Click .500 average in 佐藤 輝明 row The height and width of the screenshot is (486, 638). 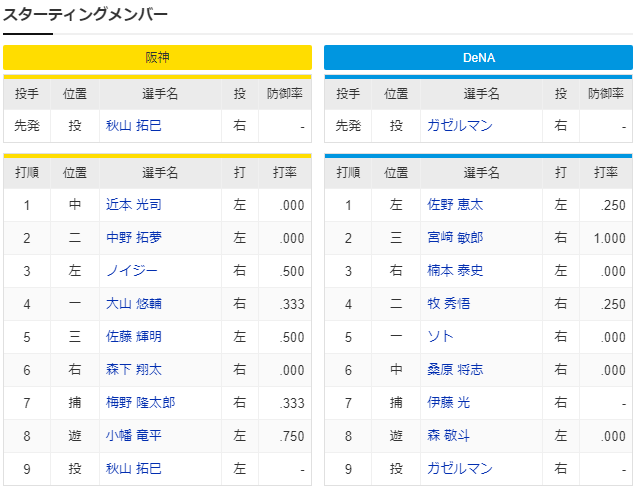click(x=292, y=337)
